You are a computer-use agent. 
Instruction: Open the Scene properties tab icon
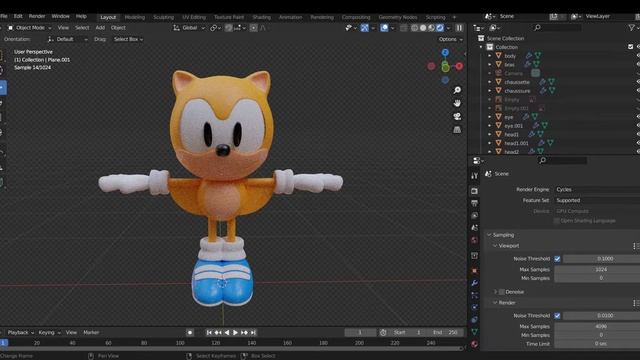click(474, 227)
